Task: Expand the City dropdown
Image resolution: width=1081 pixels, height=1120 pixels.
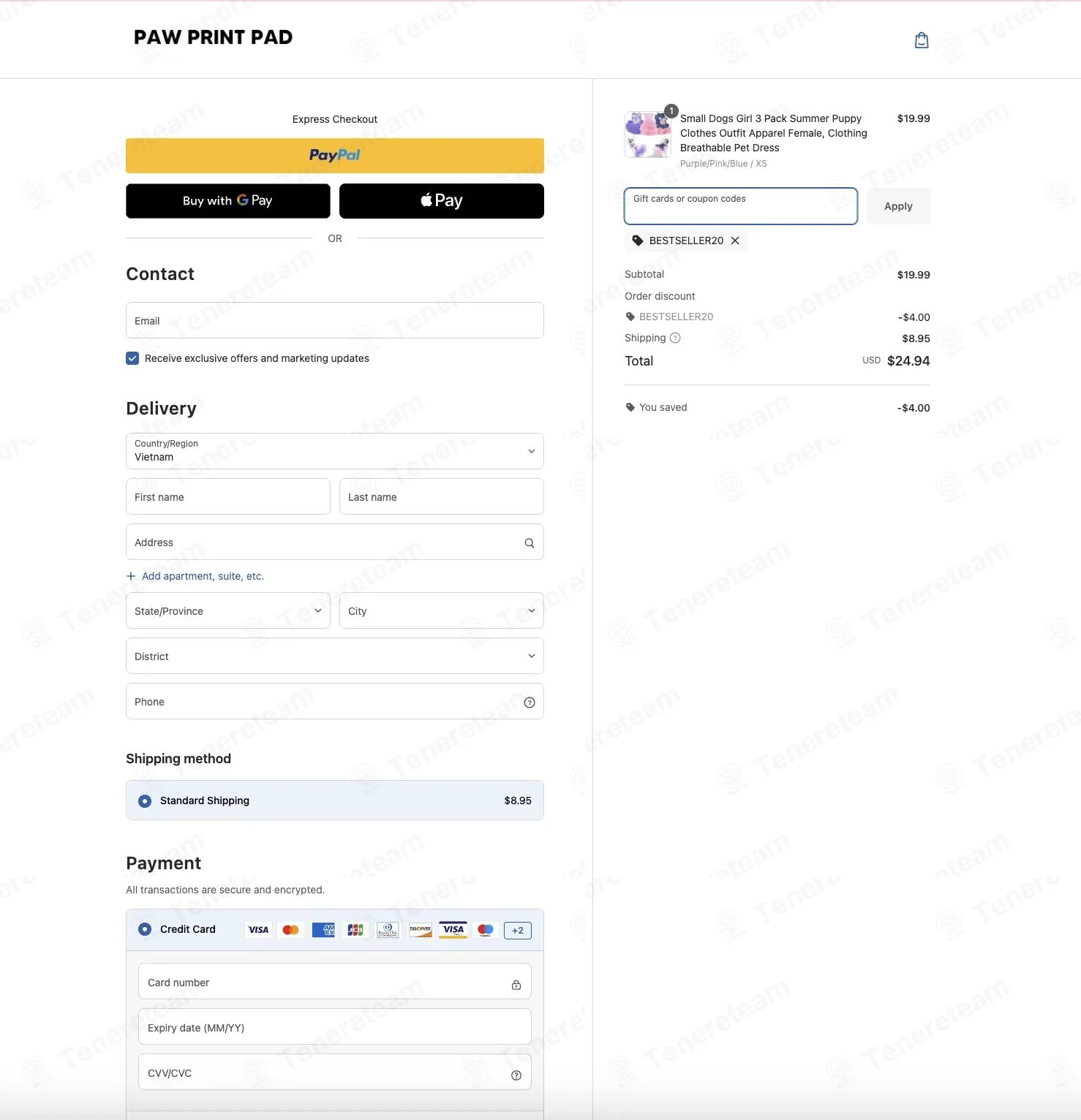Action: tap(442, 610)
